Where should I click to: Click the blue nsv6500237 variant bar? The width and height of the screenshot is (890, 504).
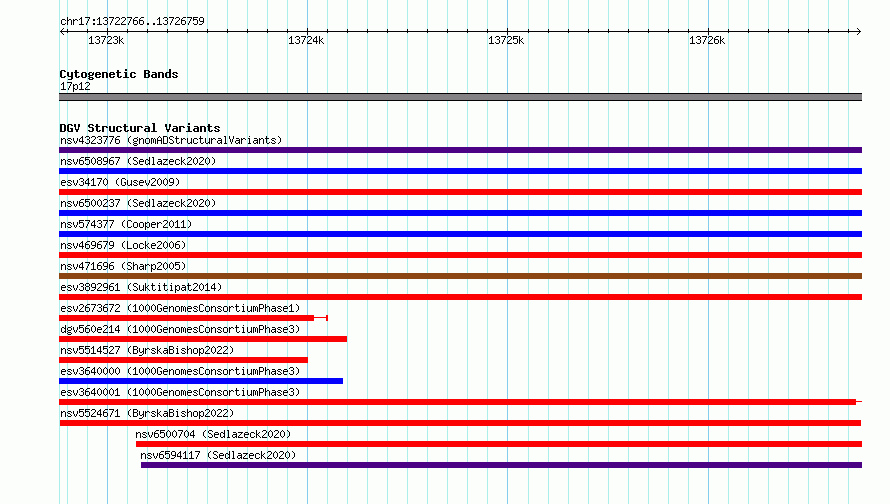point(460,213)
